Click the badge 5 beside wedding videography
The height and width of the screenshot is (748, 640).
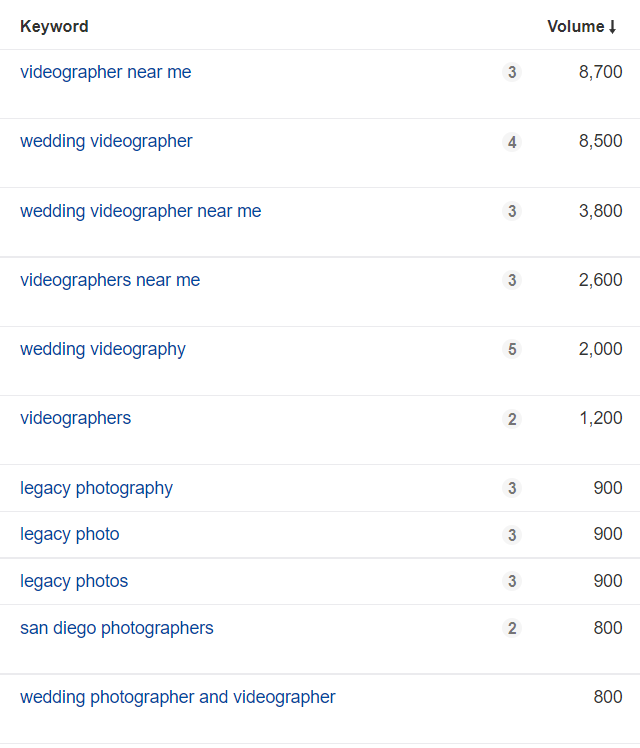pos(512,349)
